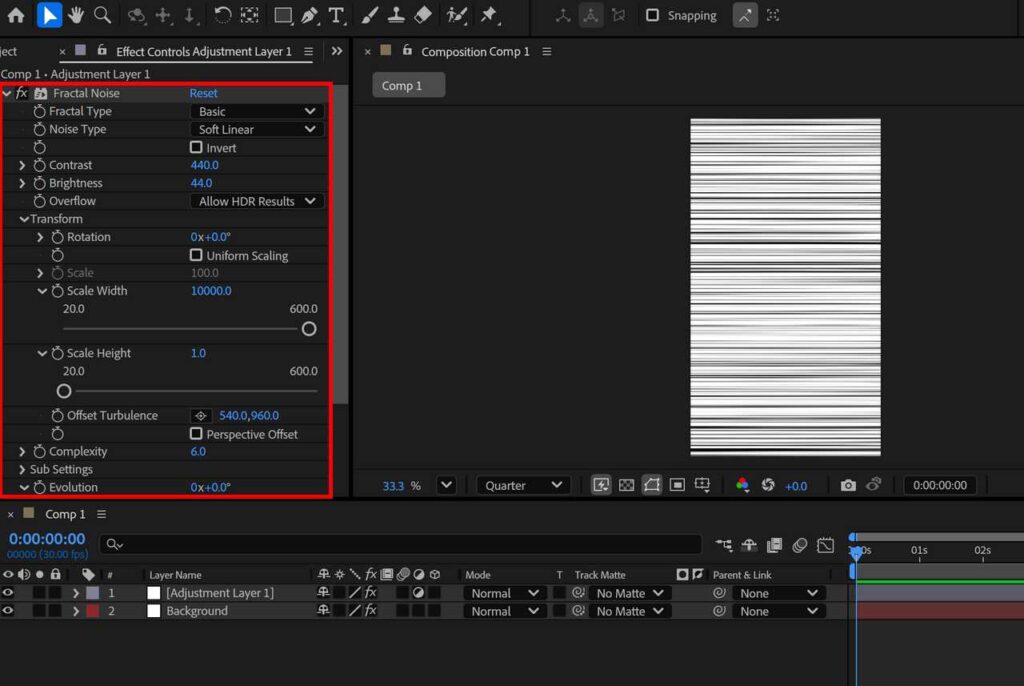Take a snapshot with the camera icon
This screenshot has height=686, width=1024.
[848, 485]
